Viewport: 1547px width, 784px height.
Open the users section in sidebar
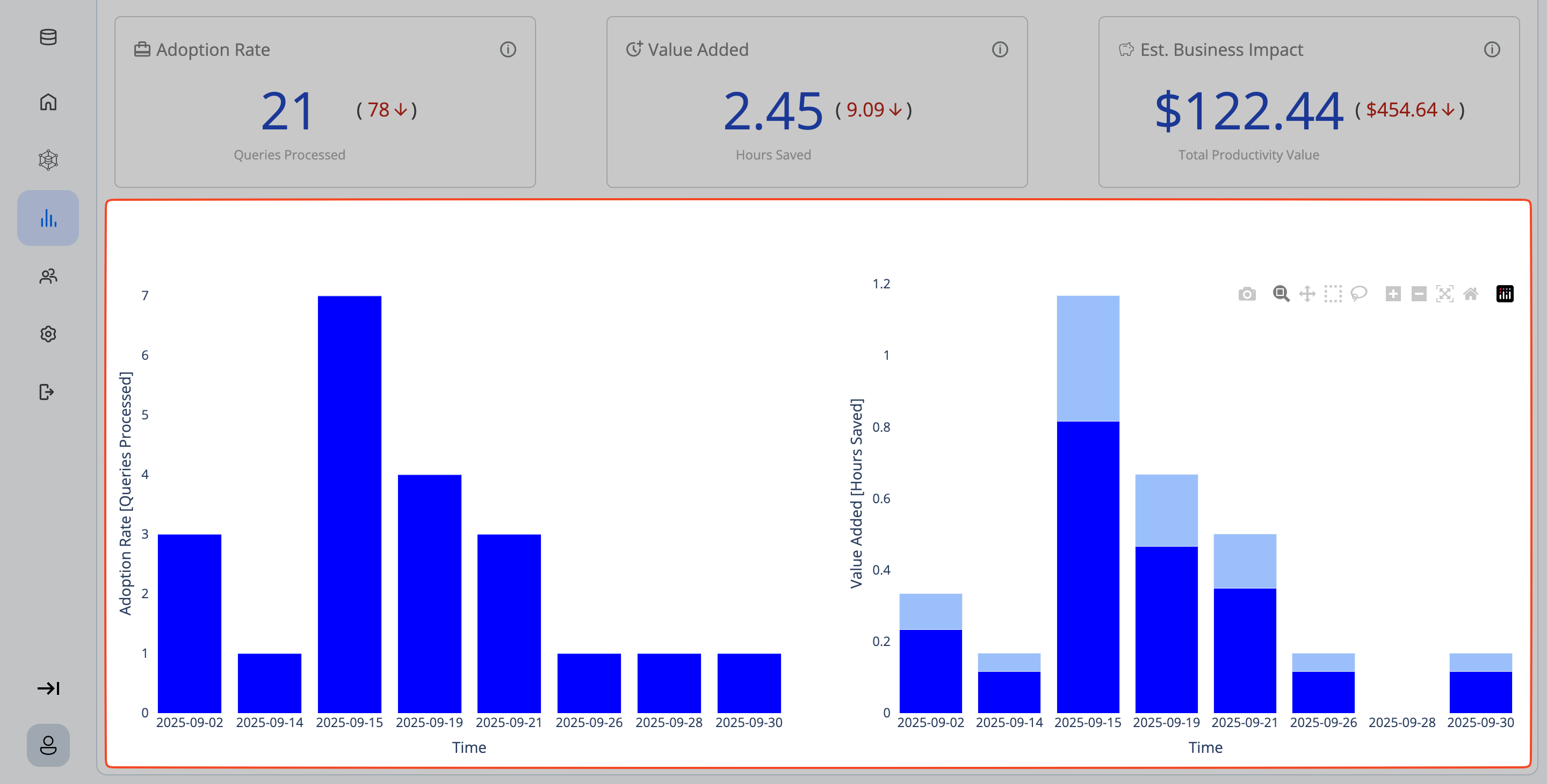point(48,276)
